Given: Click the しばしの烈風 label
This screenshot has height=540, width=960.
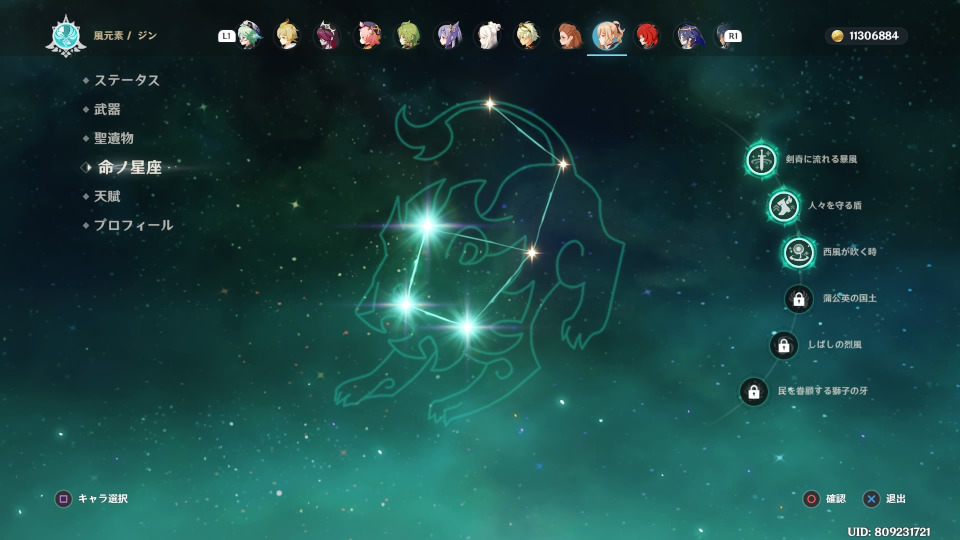Looking at the screenshot, I should (834, 345).
